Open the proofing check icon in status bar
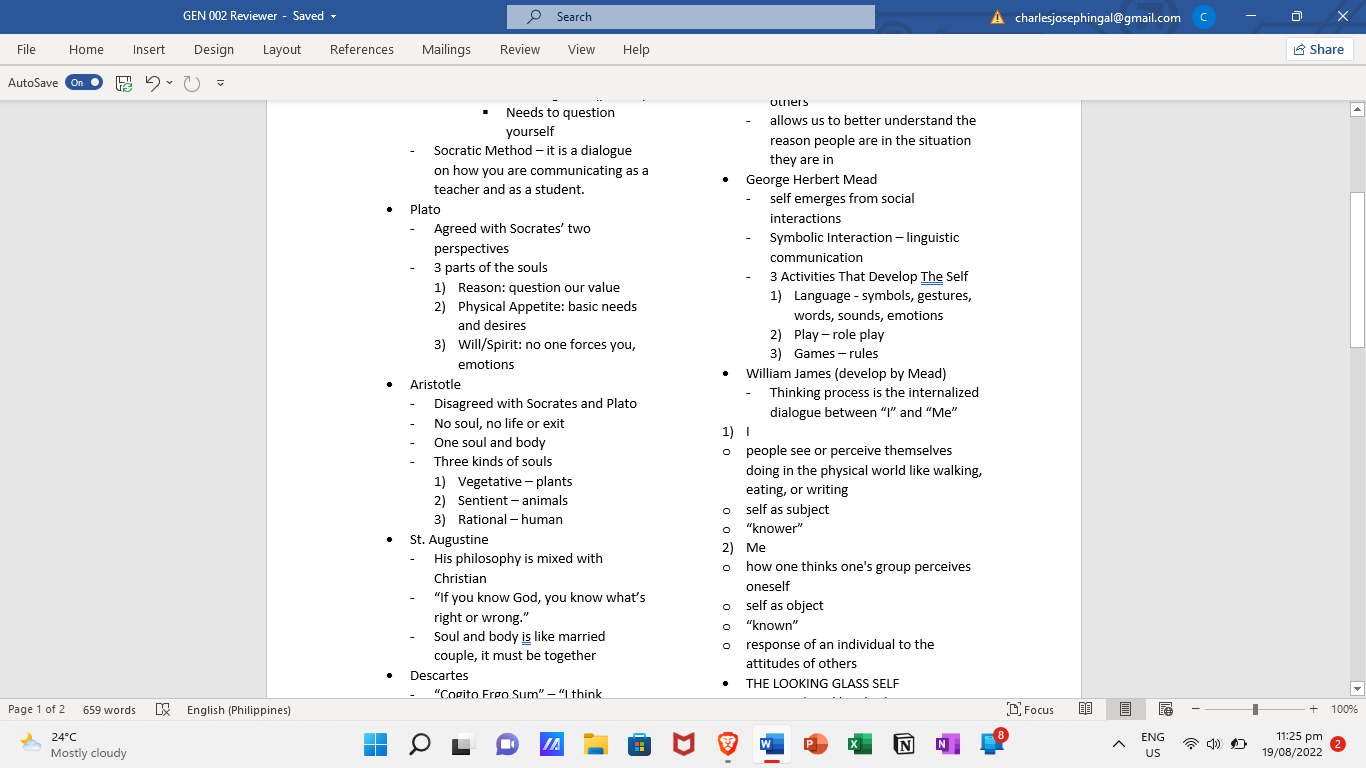The width and height of the screenshot is (1366, 768). point(163,709)
